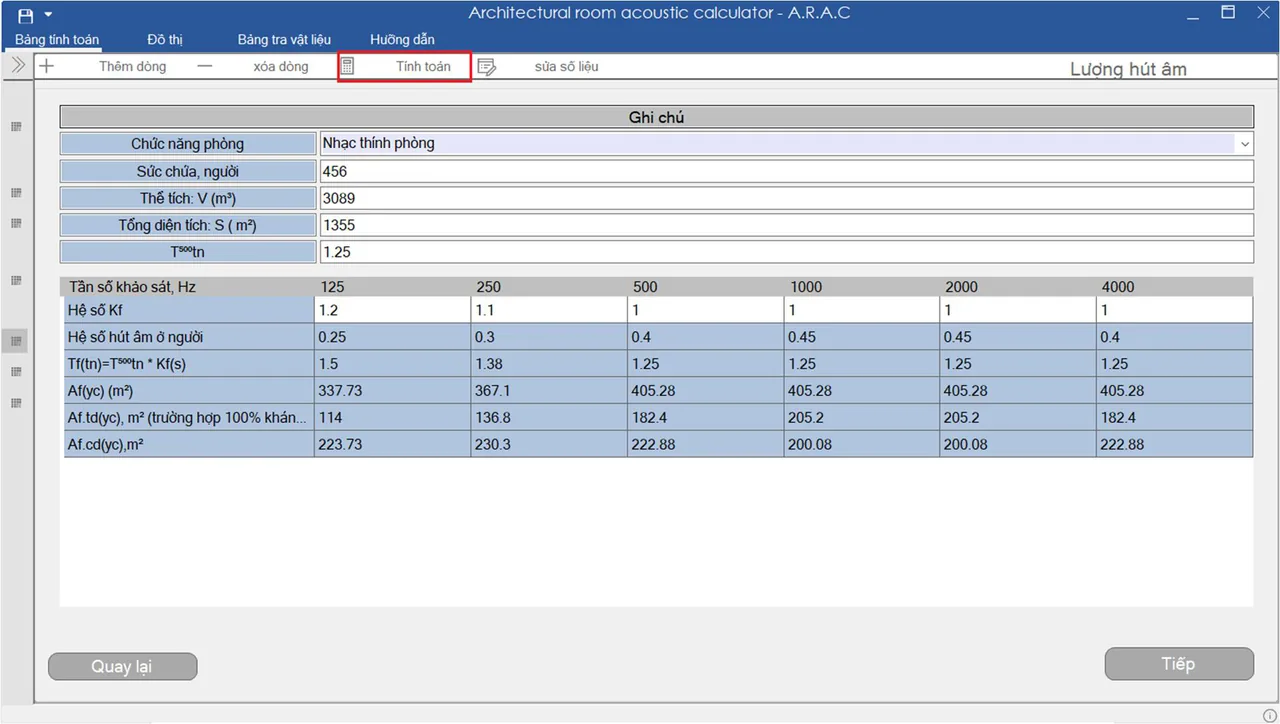
Task: Click the Ghi chú header bar
Action: (656, 117)
